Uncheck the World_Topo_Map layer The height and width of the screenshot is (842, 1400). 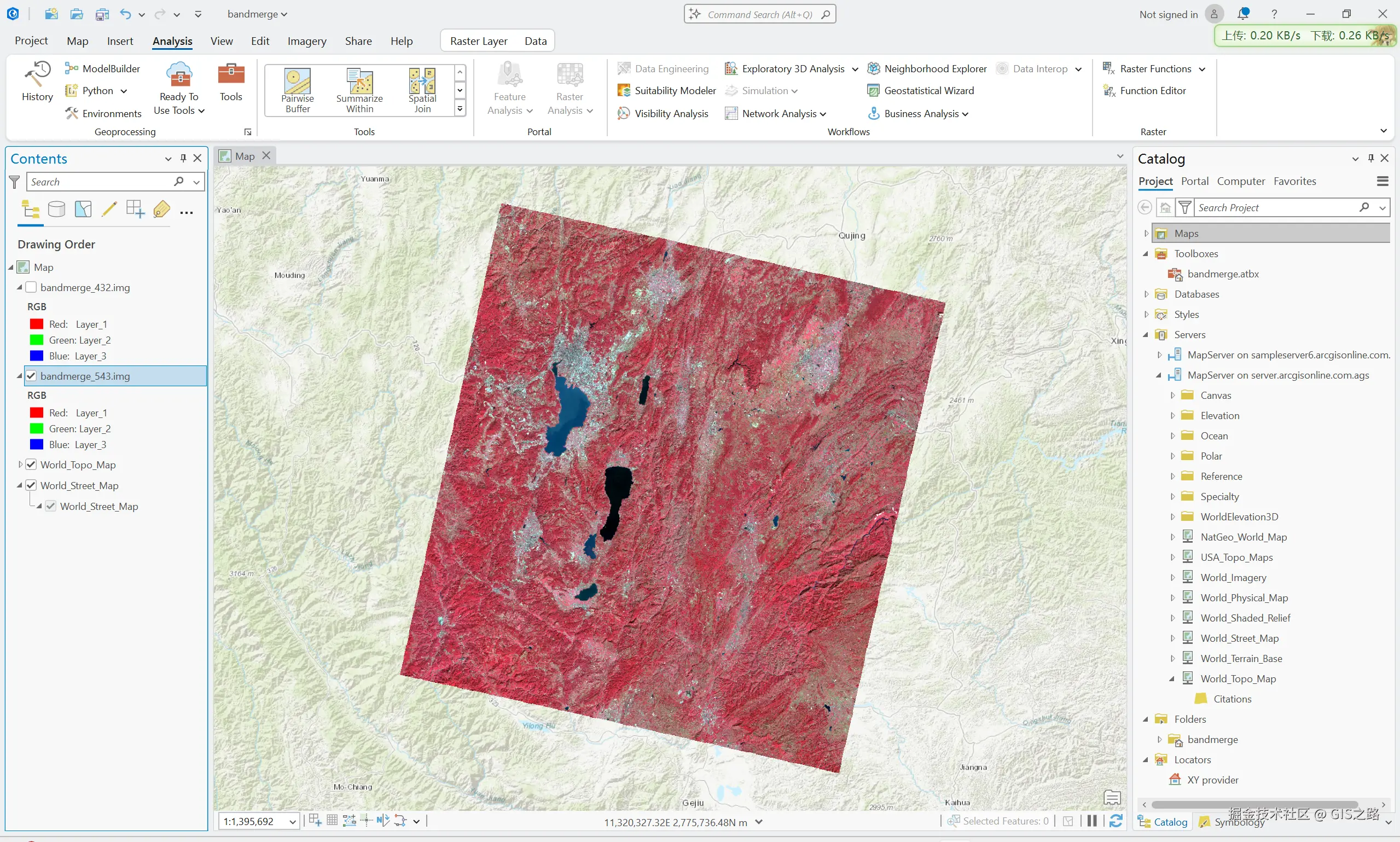pos(31,464)
